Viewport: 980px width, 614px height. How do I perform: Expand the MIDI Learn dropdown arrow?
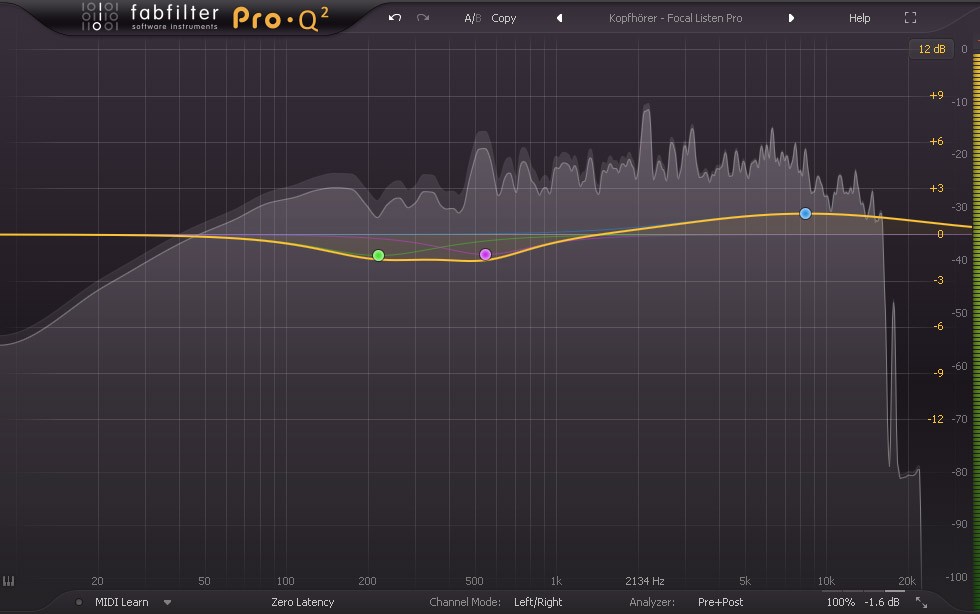coord(167,602)
